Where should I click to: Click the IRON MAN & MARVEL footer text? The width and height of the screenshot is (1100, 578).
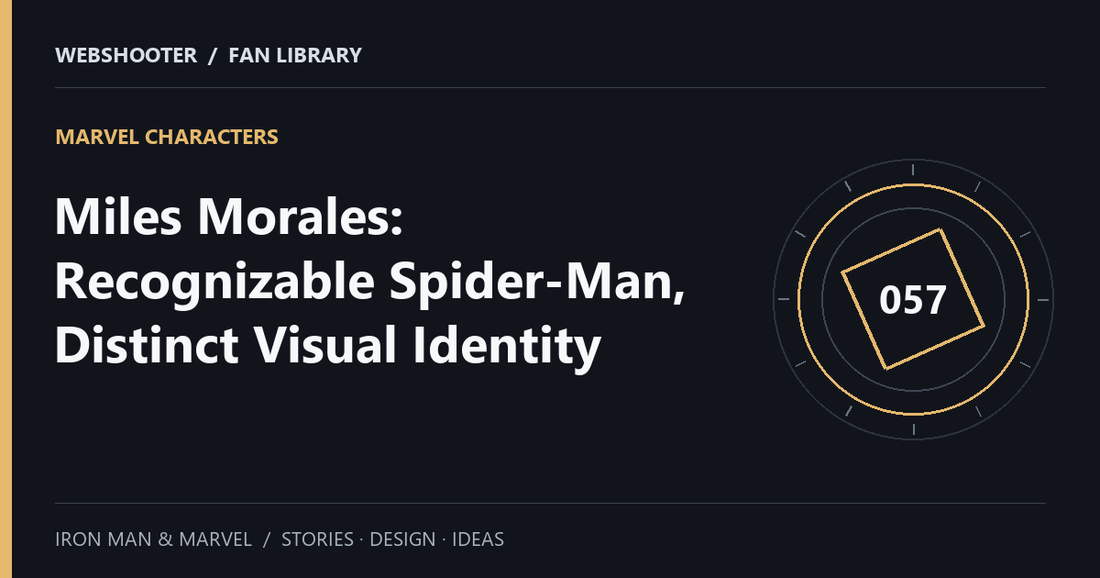154,539
